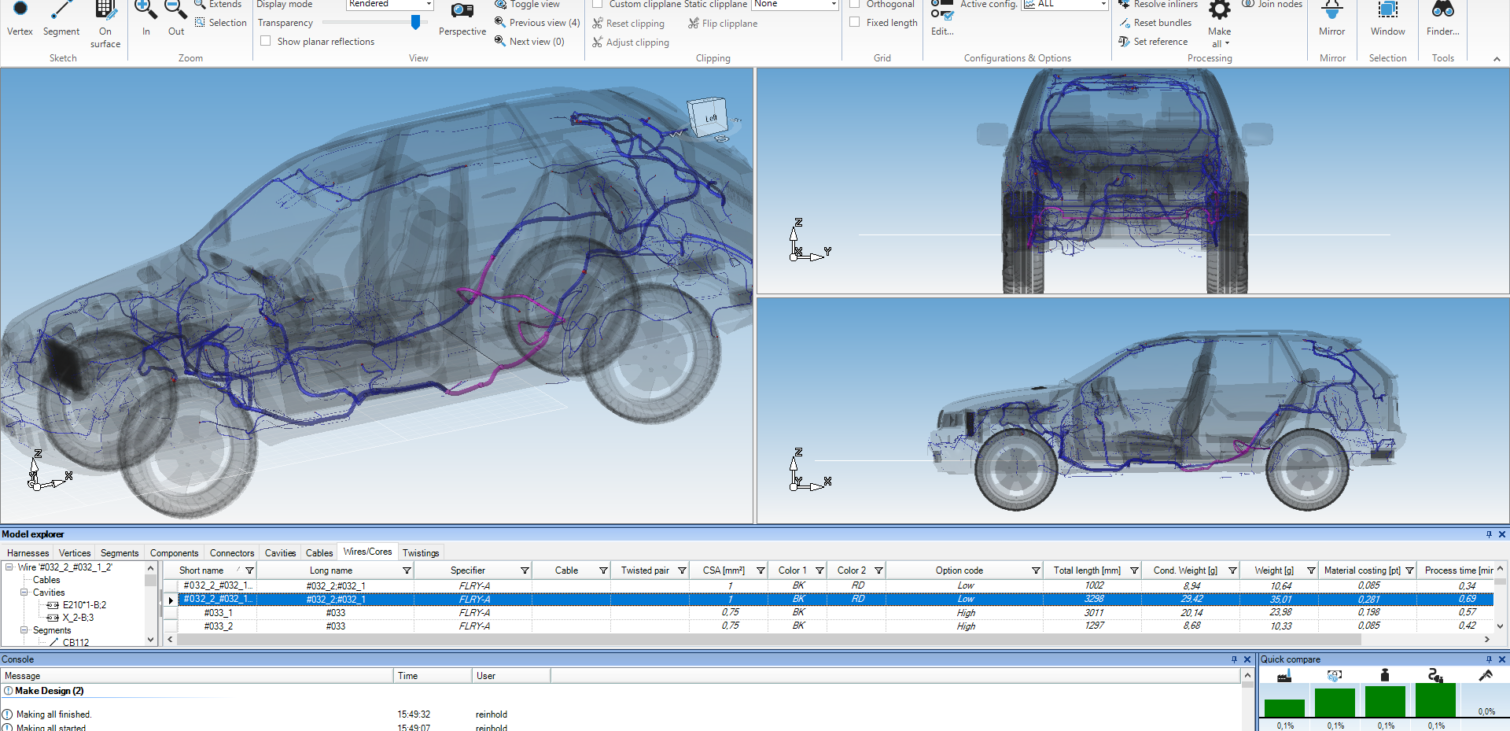Select the Vertex sketch tool
Viewport: 1510px width, 731px height.
pyautogui.click(x=20, y=12)
